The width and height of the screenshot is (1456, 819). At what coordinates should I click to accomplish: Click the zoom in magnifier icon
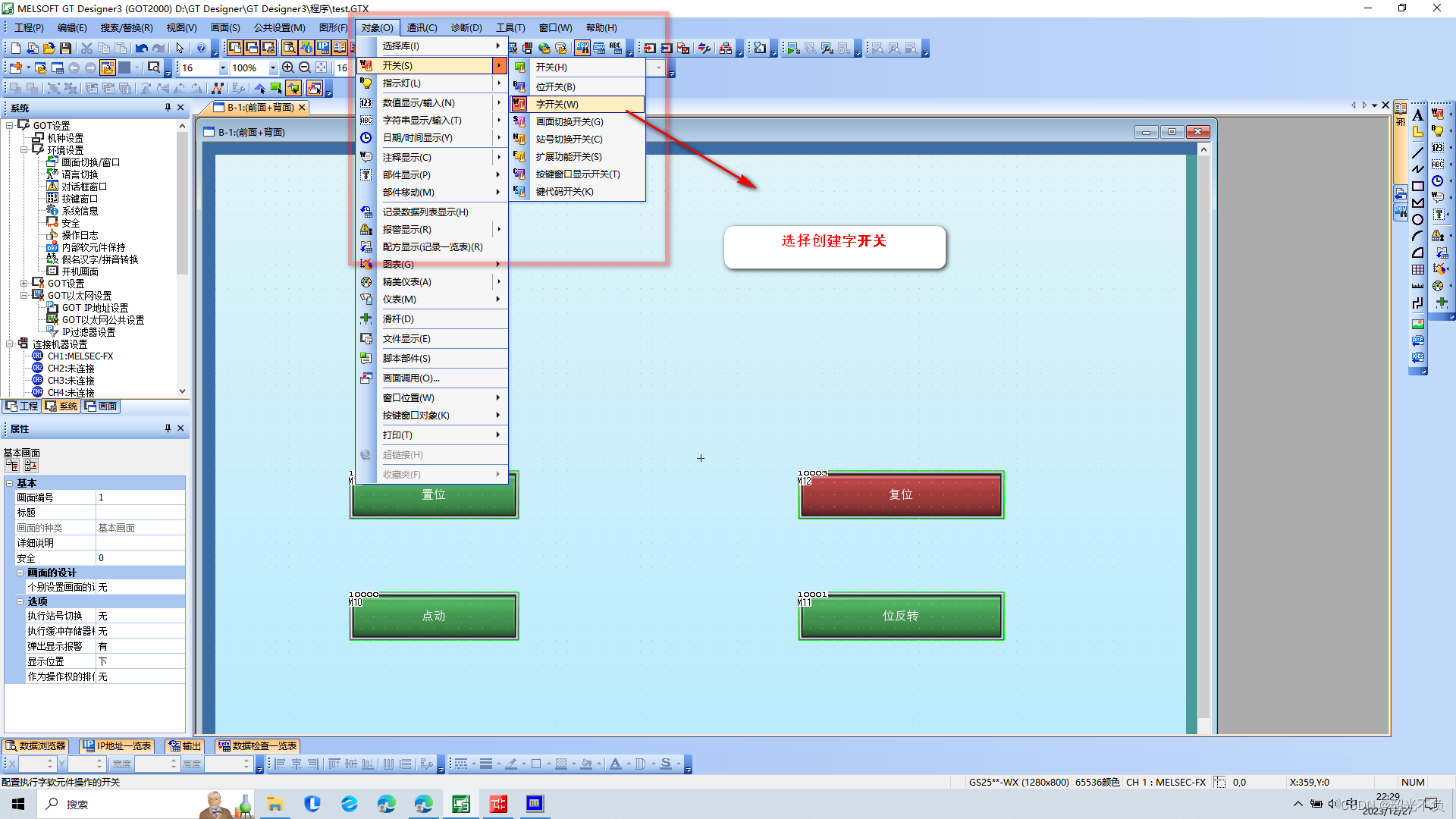pos(288,67)
